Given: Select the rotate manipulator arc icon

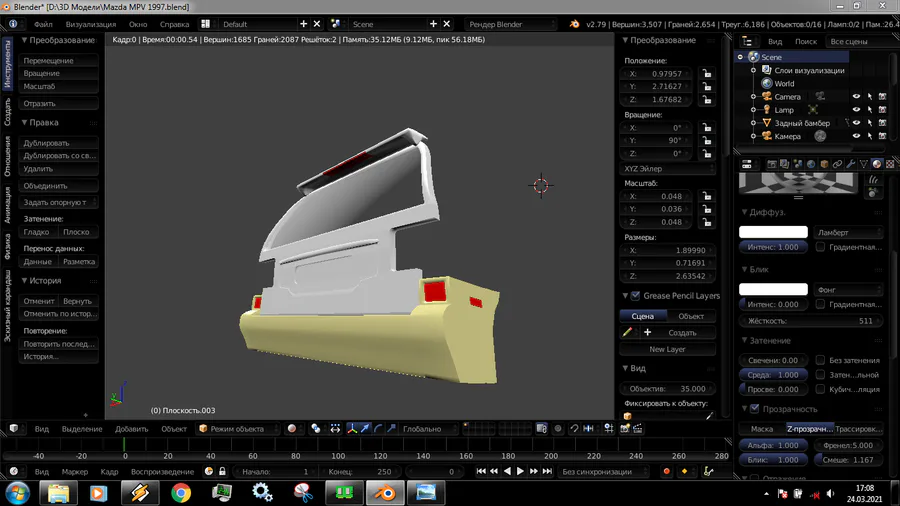Looking at the screenshot, I should click(378, 429).
